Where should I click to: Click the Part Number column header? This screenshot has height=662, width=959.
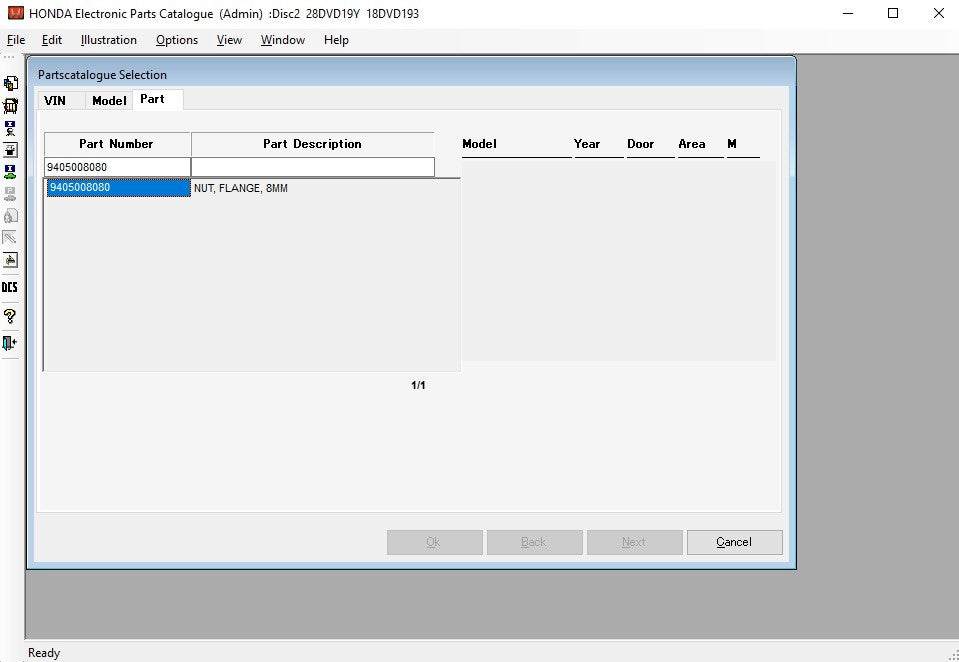(117, 144)
